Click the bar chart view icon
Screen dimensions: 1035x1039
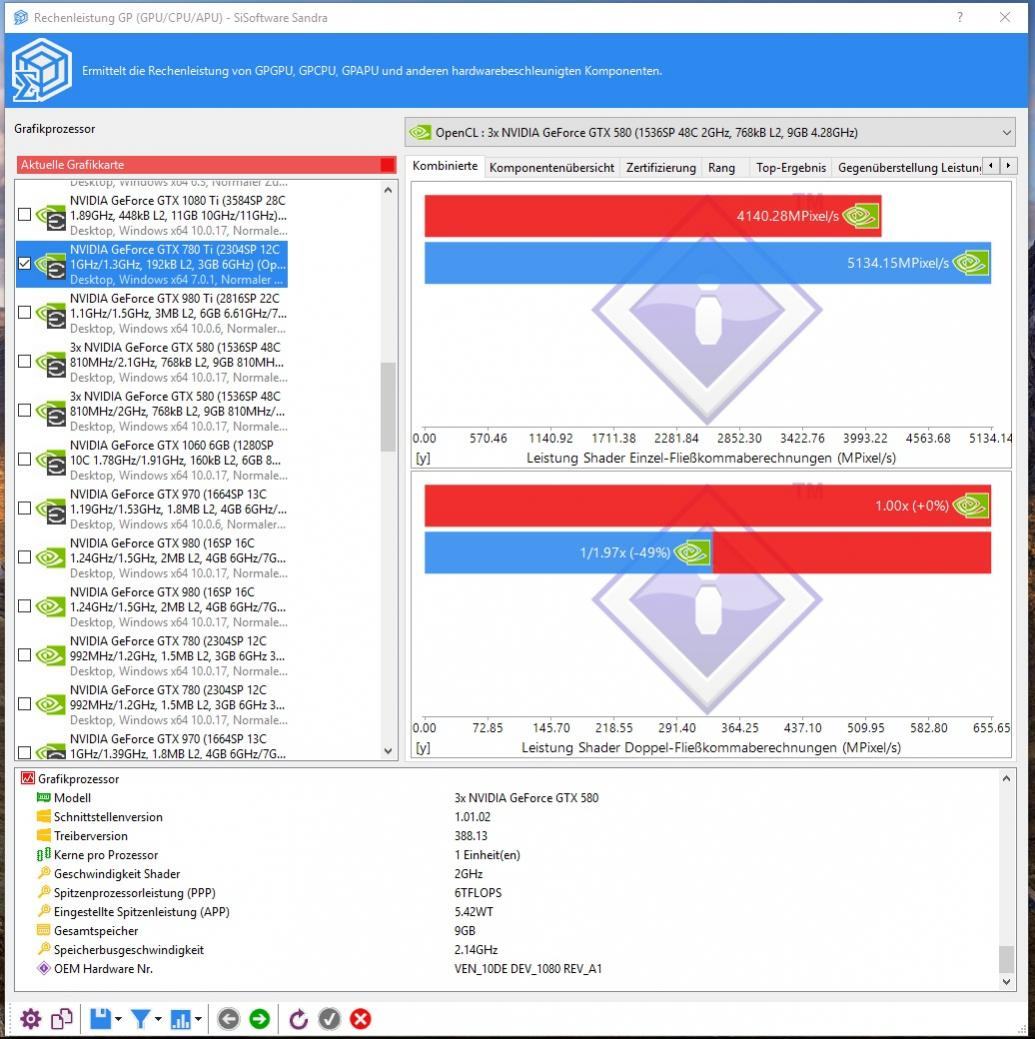coord(180,1018)
